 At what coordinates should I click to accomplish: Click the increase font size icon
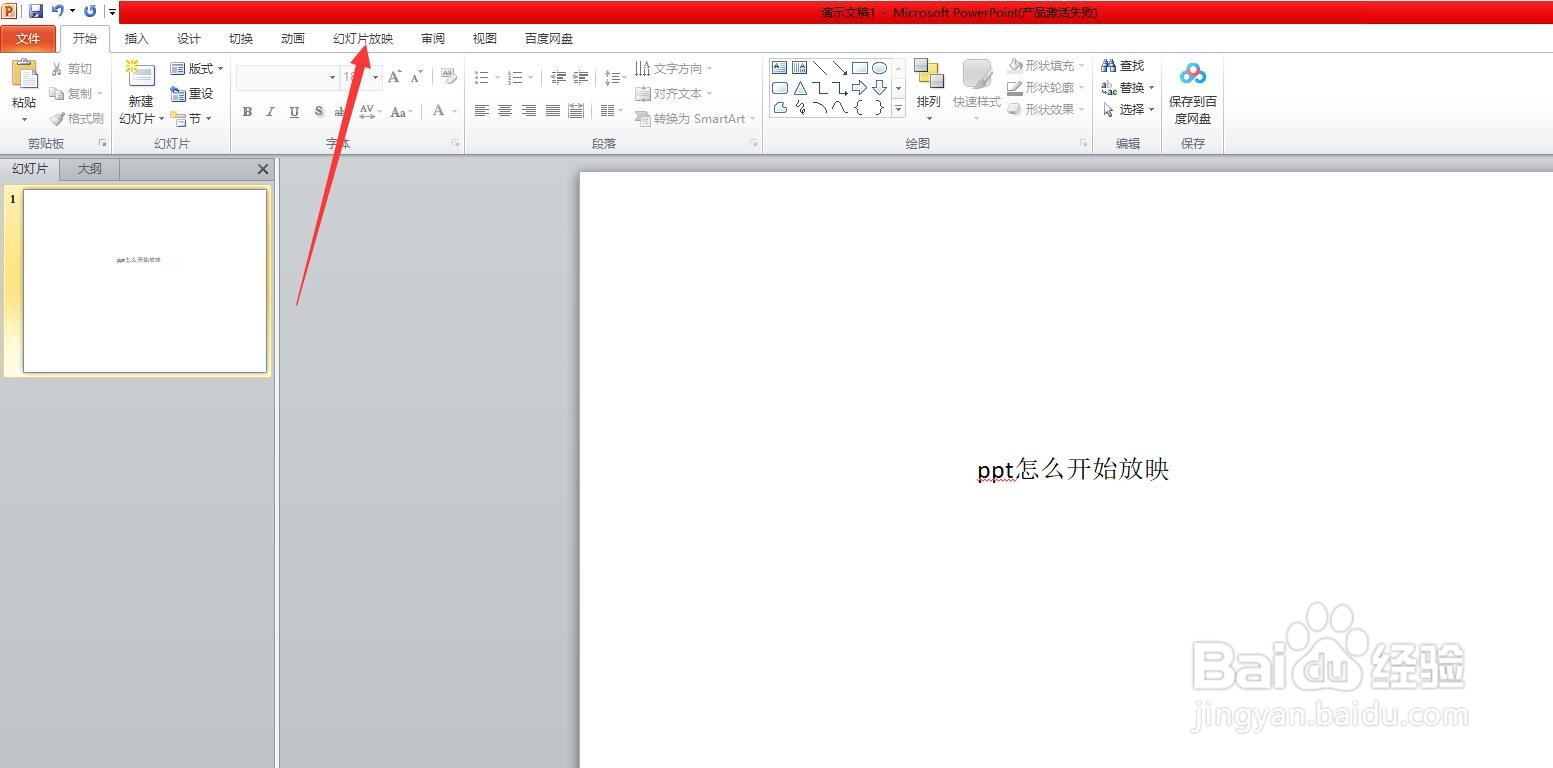pyautogui.click(x=394, y=77)
